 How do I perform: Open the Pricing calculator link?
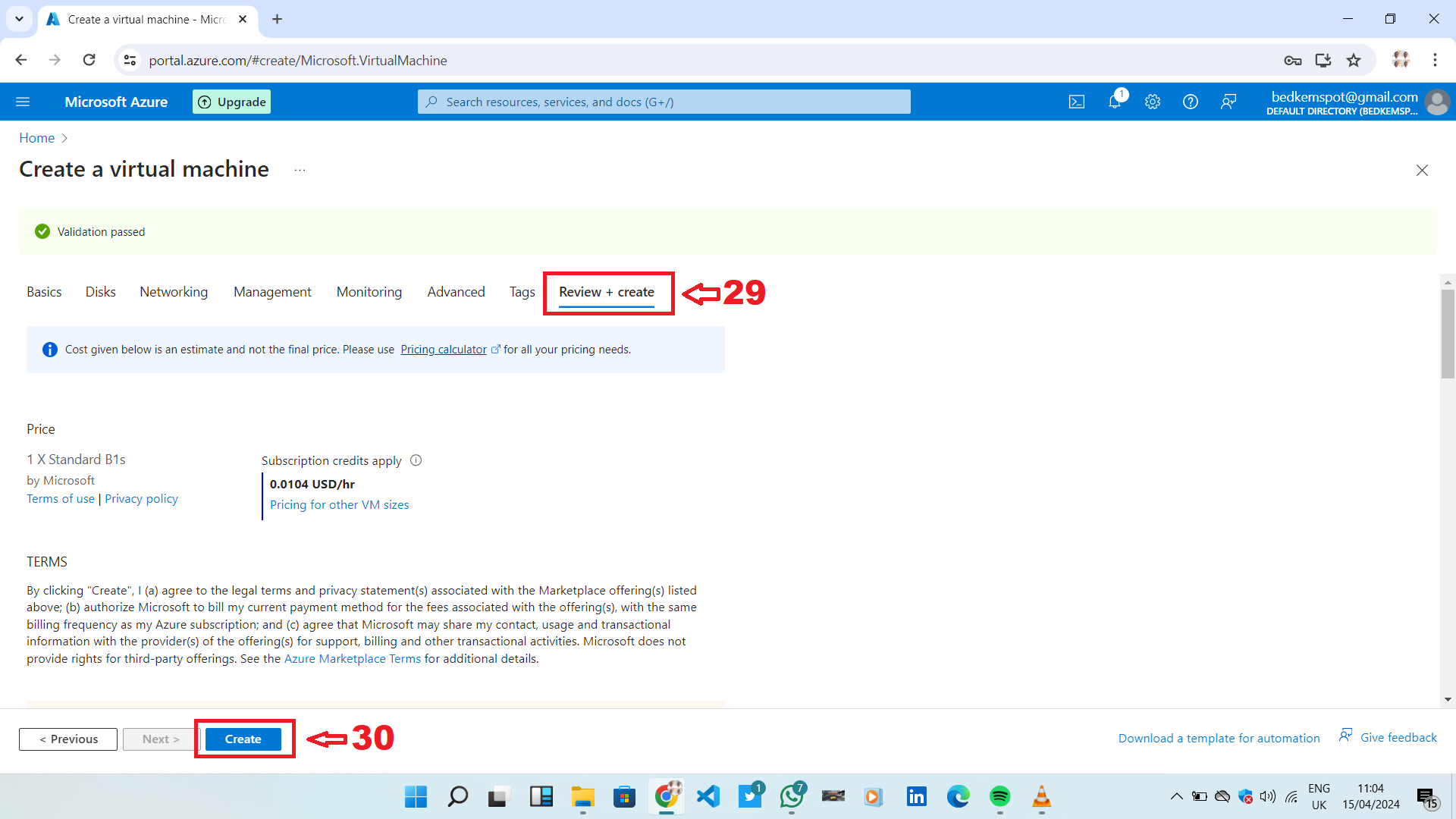tap(444, 350)
